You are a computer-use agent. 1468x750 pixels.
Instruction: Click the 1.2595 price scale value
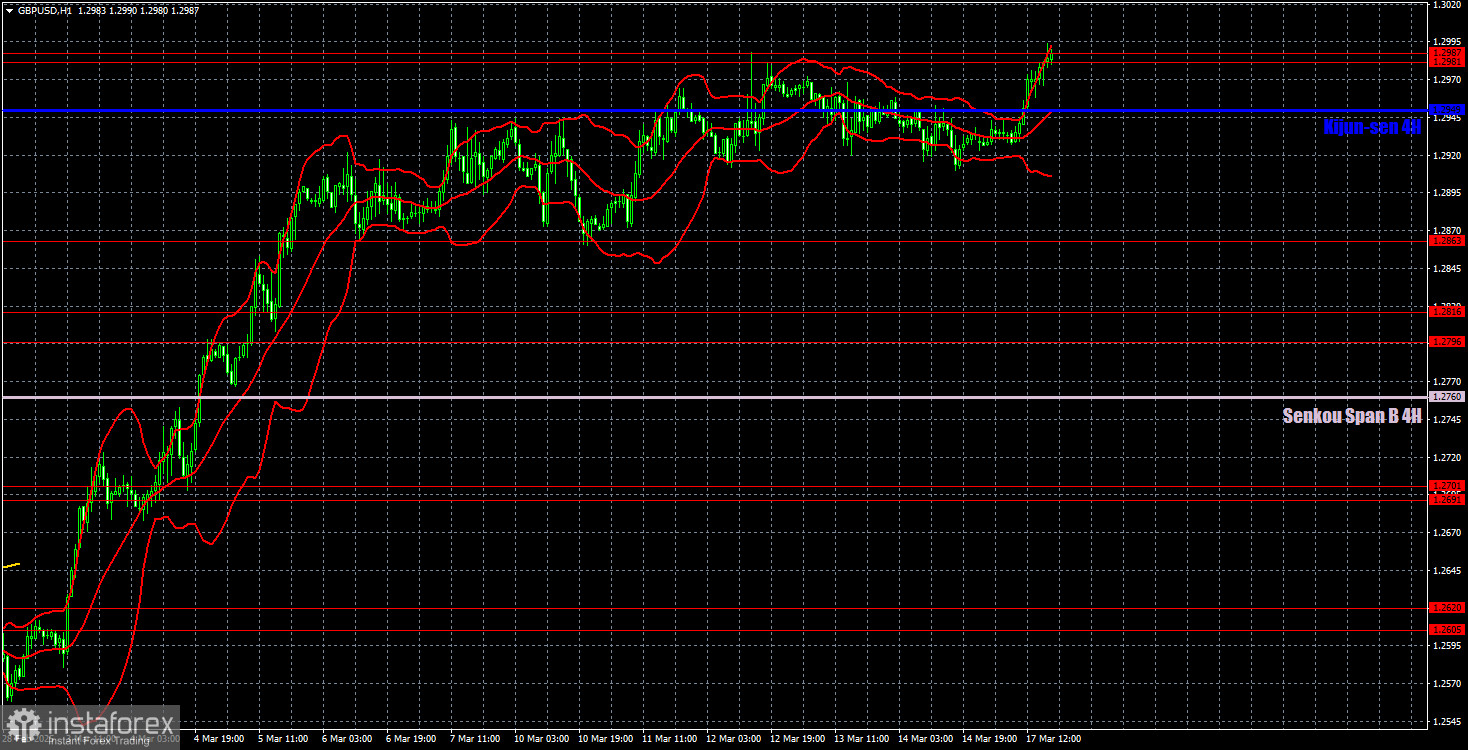[x=1447, y=647]
